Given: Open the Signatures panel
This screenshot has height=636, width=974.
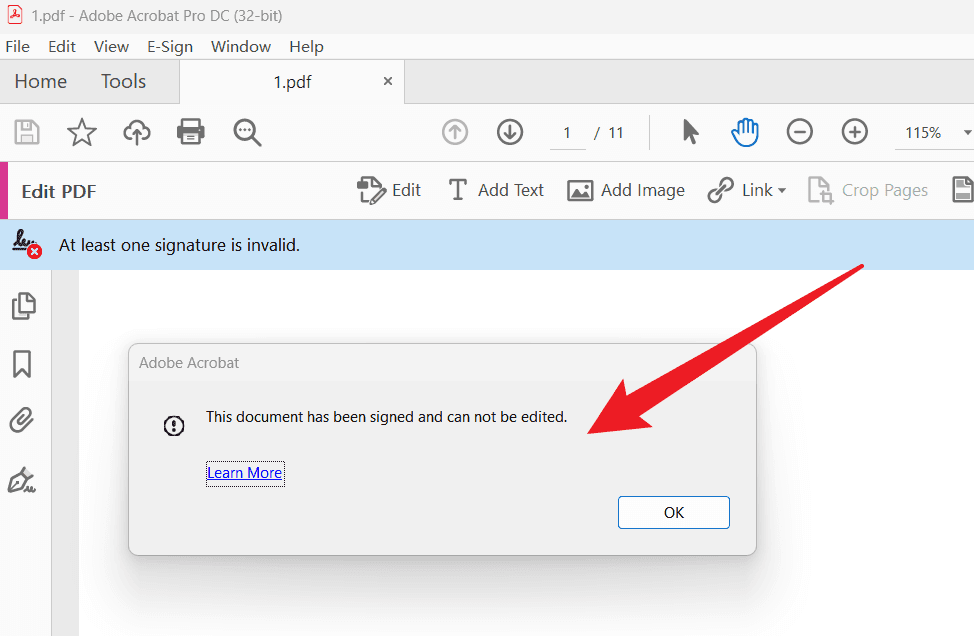Looking at the screenshot, I should pyautogui.click(x=22, y=480).
